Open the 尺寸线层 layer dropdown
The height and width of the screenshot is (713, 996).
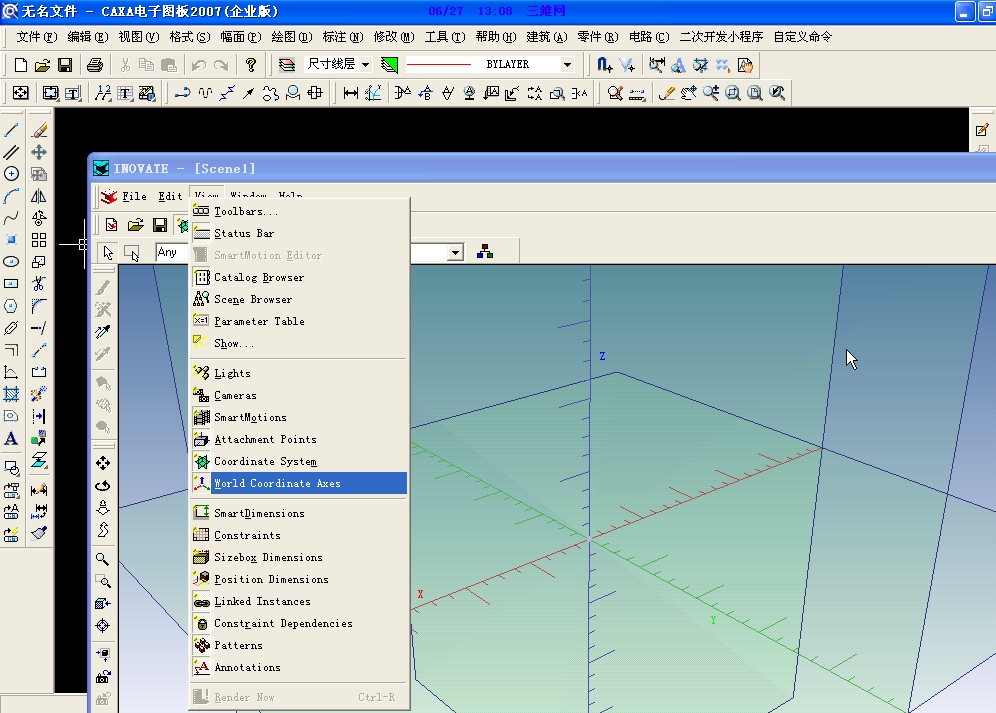[365, 65]
